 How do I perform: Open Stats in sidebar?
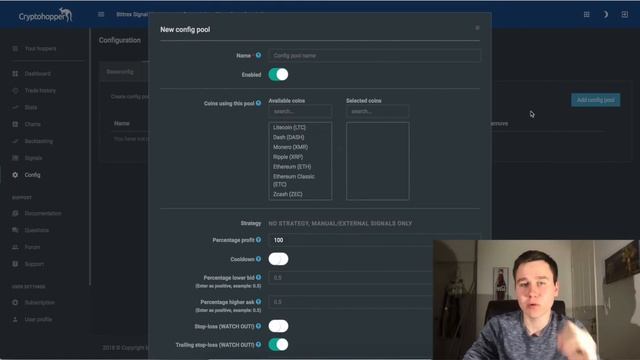click(31, 107)
